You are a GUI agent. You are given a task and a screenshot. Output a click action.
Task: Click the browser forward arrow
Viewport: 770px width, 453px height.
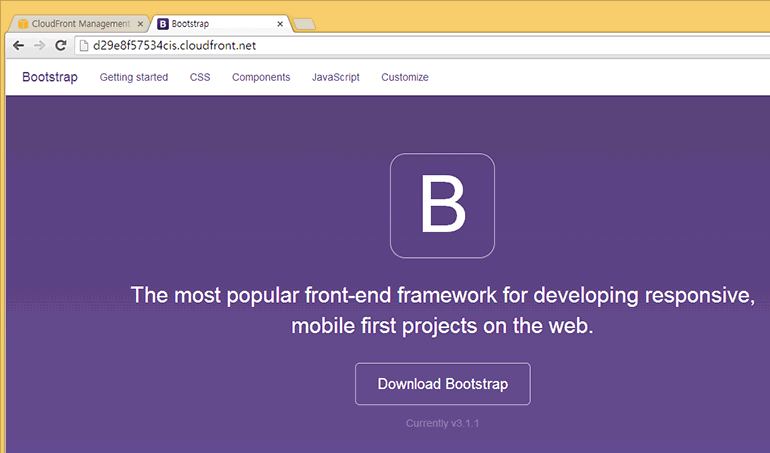click(x=39, y=46)
